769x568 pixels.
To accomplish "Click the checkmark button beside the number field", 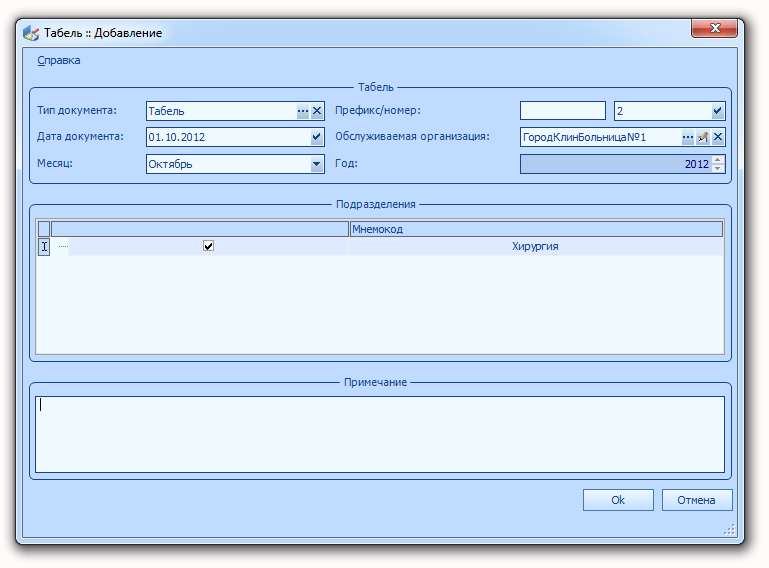I will click(x=718, y=111).
